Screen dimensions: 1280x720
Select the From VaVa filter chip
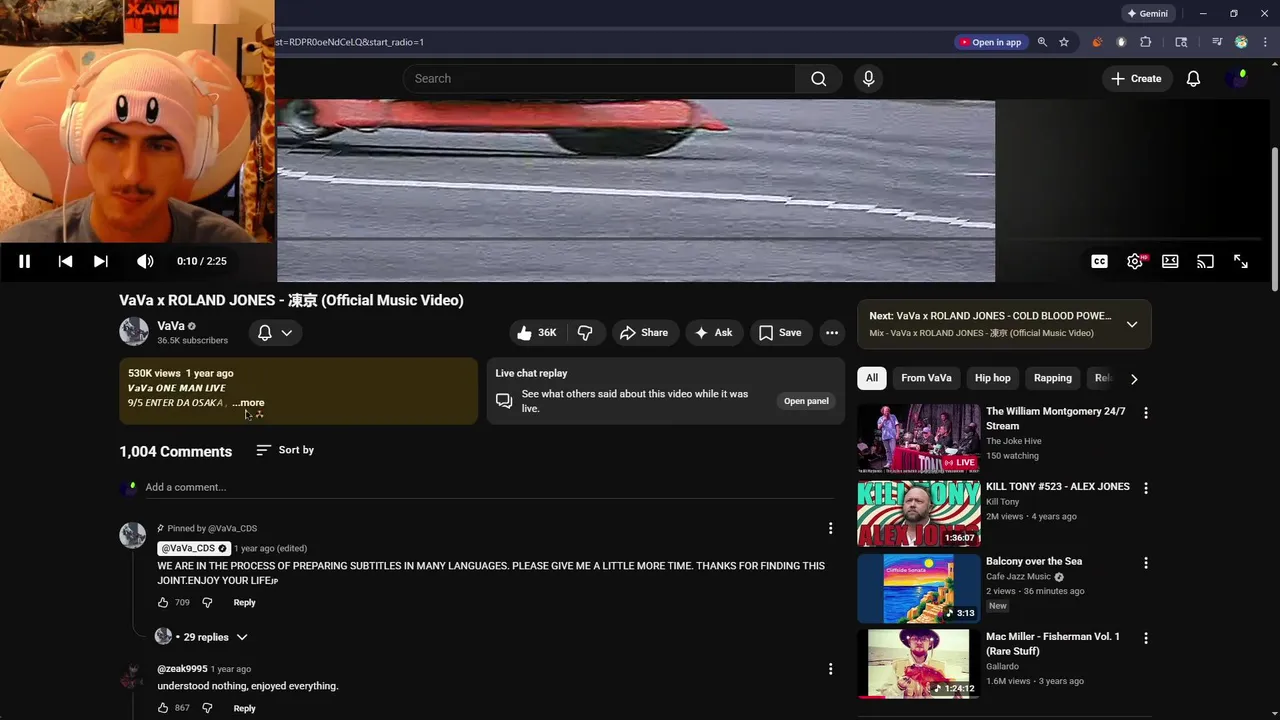pyautogui.click(x=926, y=378)
